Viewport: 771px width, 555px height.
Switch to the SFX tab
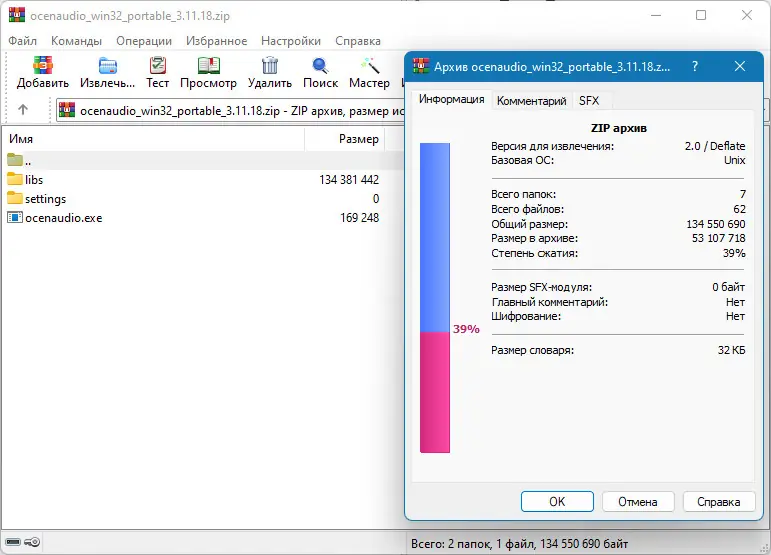pyautogui.click(x=589, y=101)
